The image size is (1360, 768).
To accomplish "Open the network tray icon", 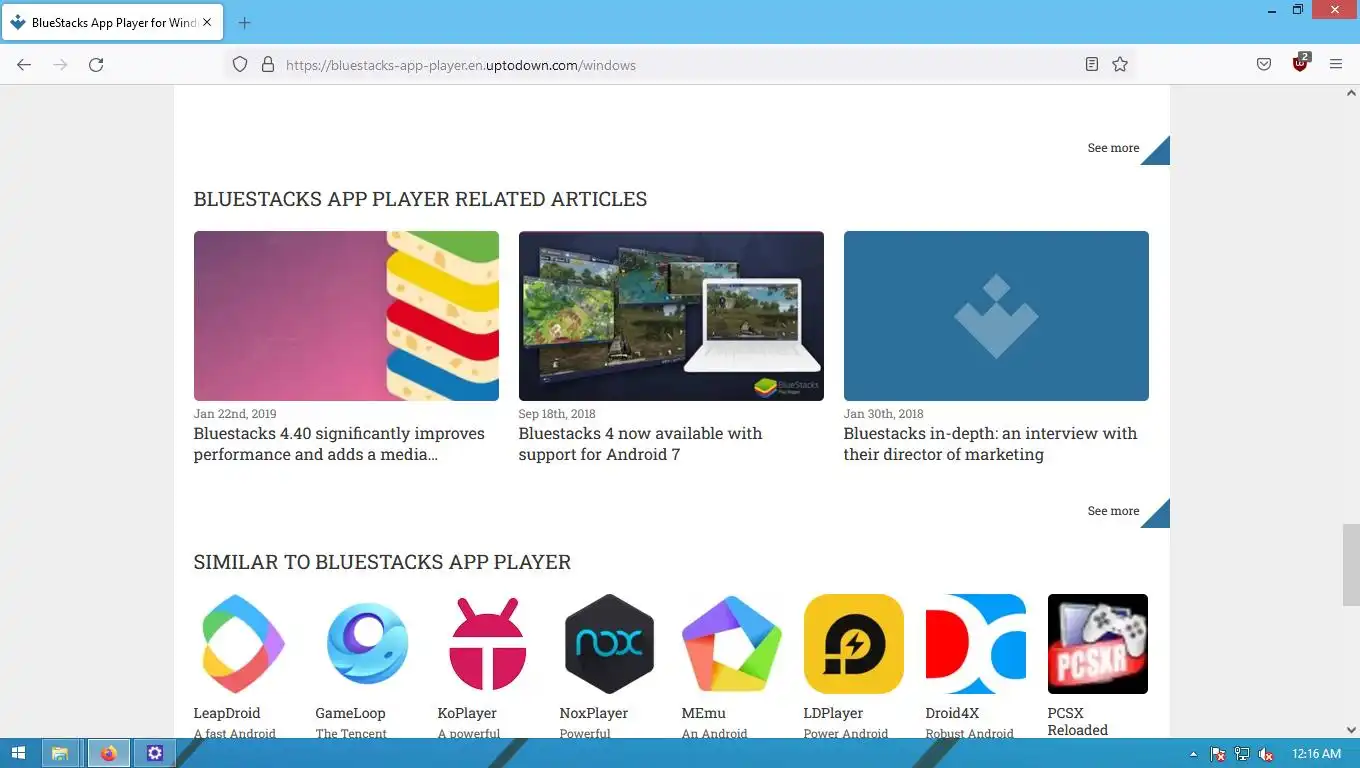I will pos(1242,754).
